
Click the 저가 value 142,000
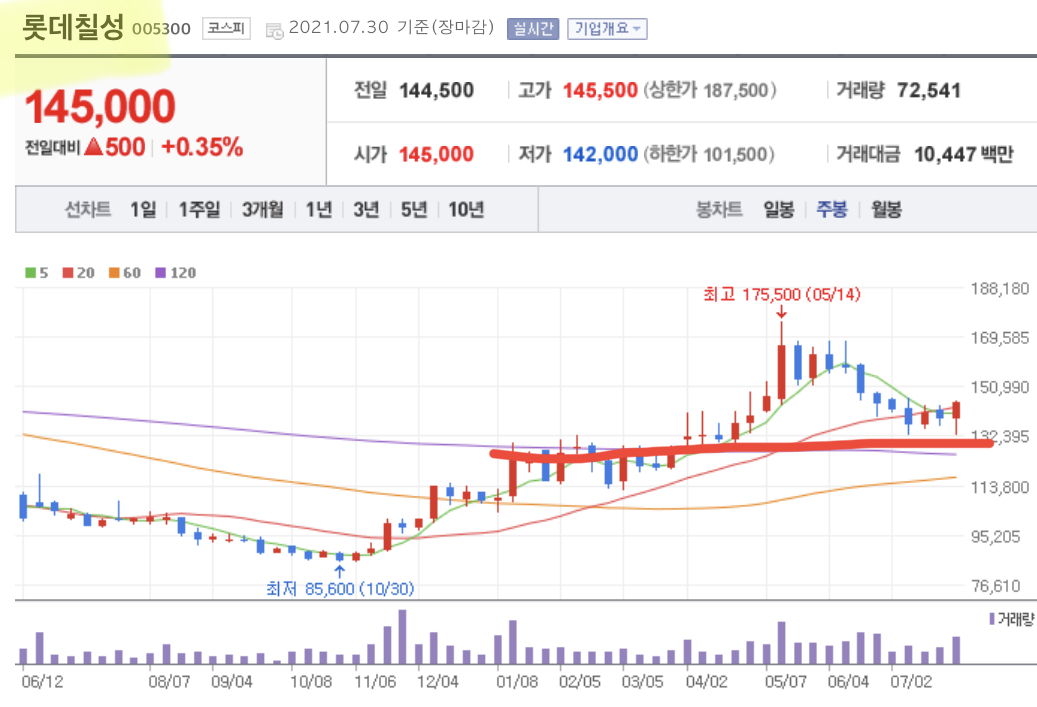point(600,155)
